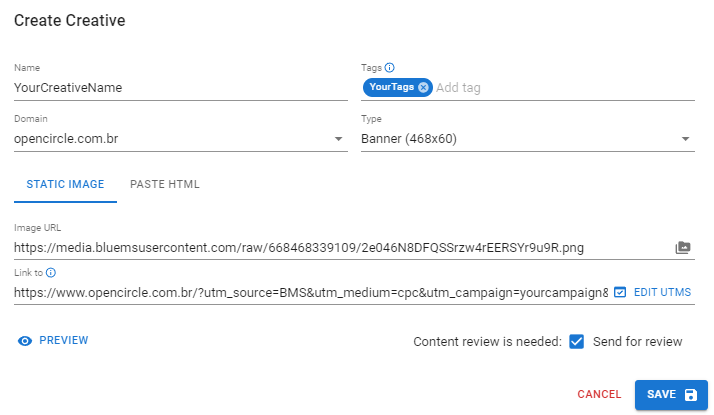Expand the Type dropdown arrow
Screen dimensions: 714x415
[686, 139]
